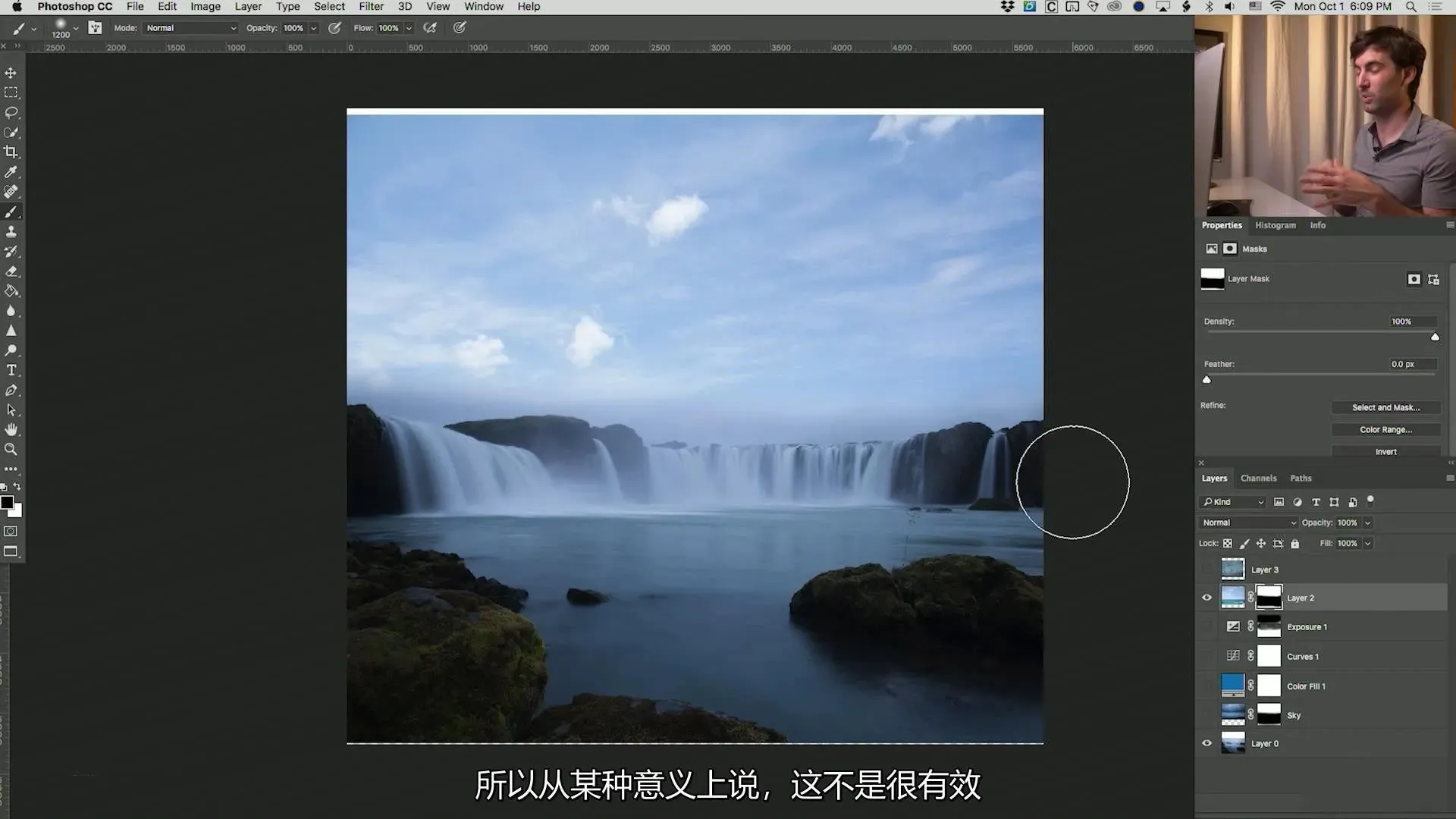Select the Move tool

click(x=11, y=73)
